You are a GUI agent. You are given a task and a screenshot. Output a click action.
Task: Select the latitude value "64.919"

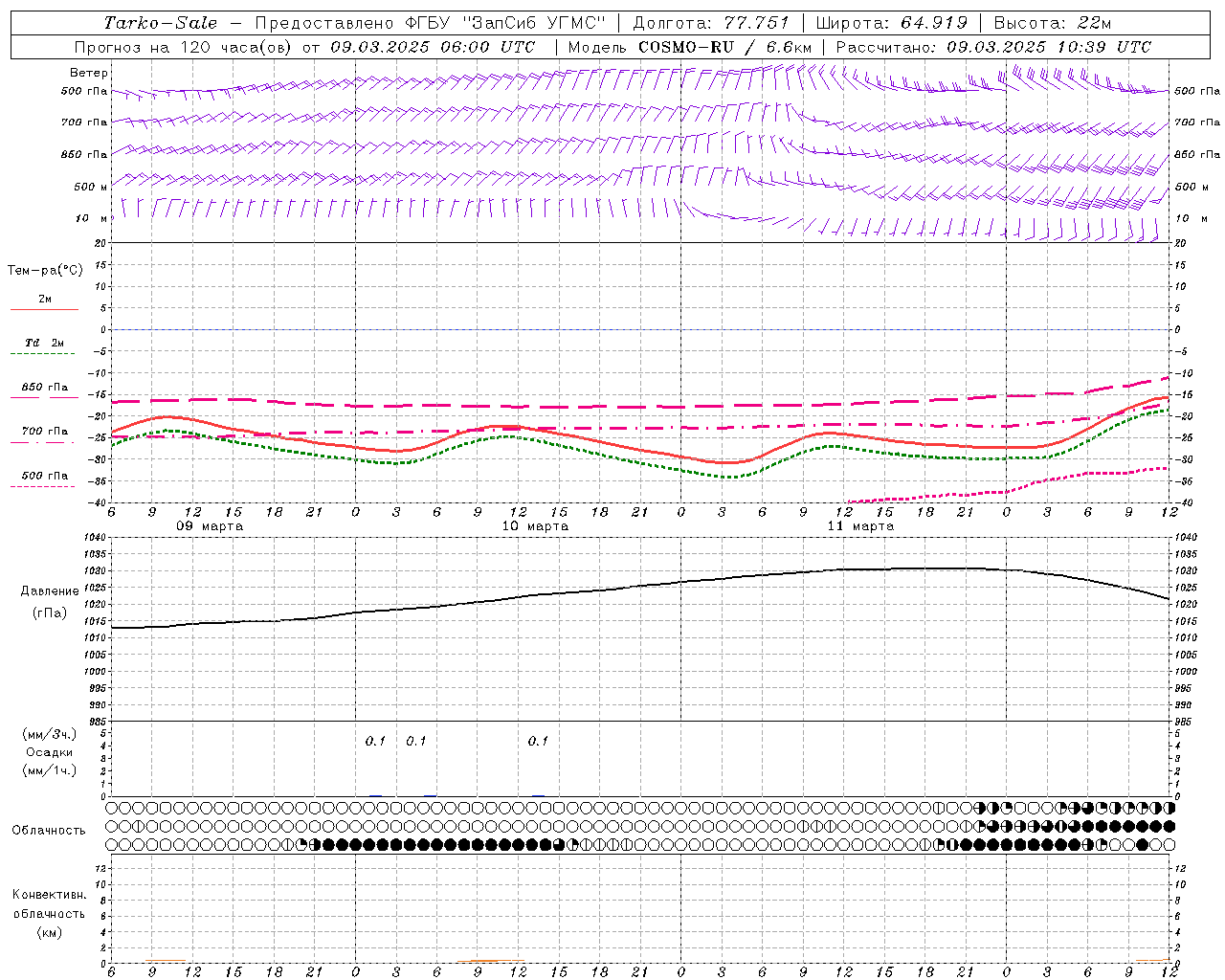click(x=934, y=23)
